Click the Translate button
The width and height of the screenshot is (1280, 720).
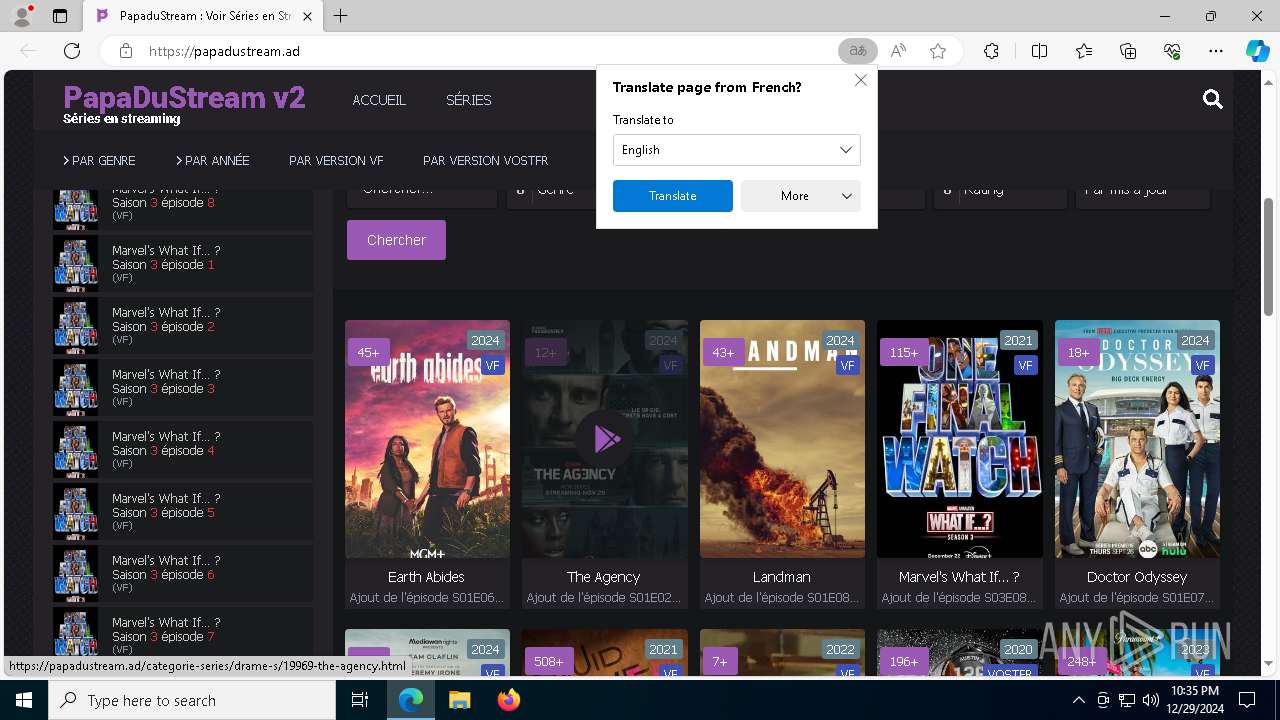point(673,196)
